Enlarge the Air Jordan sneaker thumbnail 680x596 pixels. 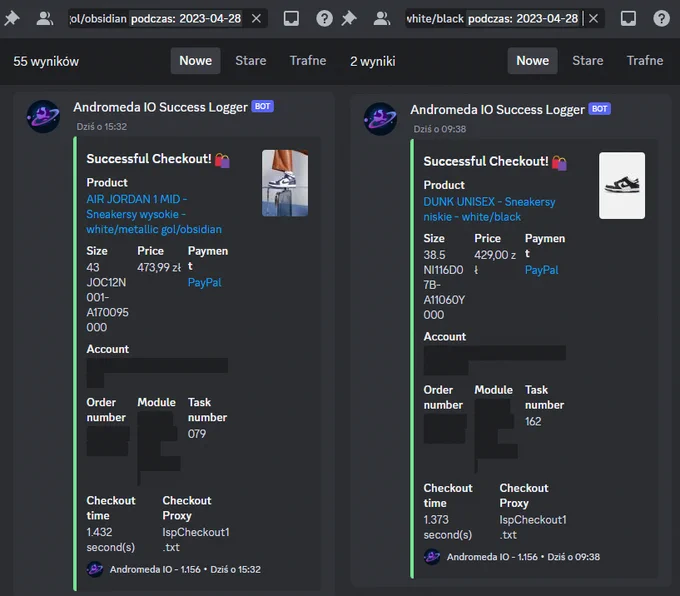coord(285,183)
